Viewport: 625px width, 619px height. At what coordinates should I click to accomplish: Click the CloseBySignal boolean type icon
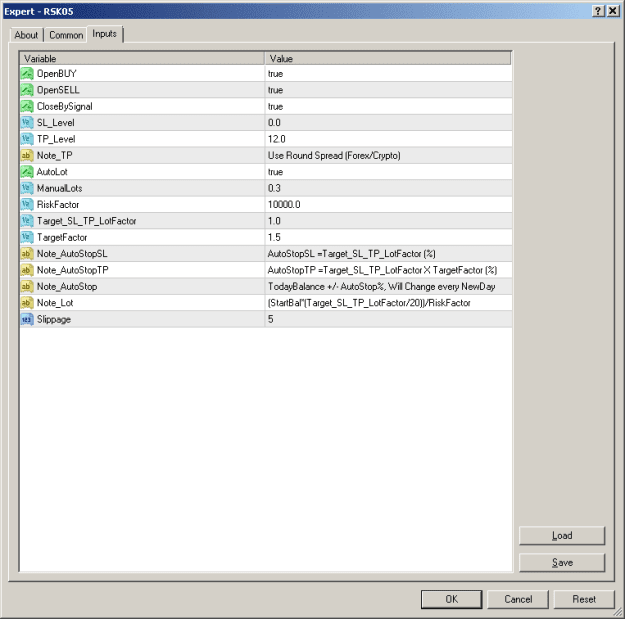(x=27, y=106)
